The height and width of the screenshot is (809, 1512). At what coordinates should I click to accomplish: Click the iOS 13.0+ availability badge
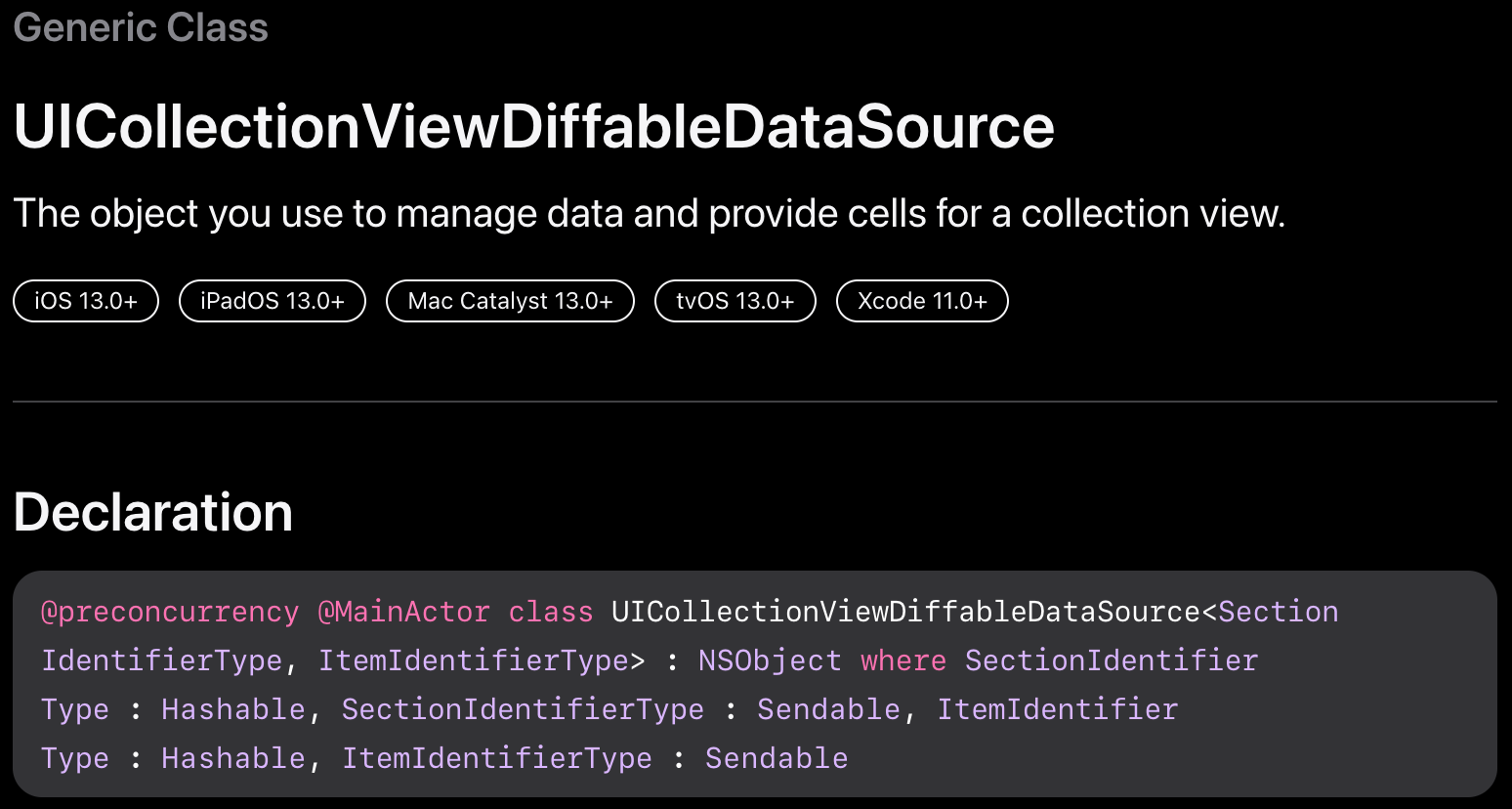point(86,301)
